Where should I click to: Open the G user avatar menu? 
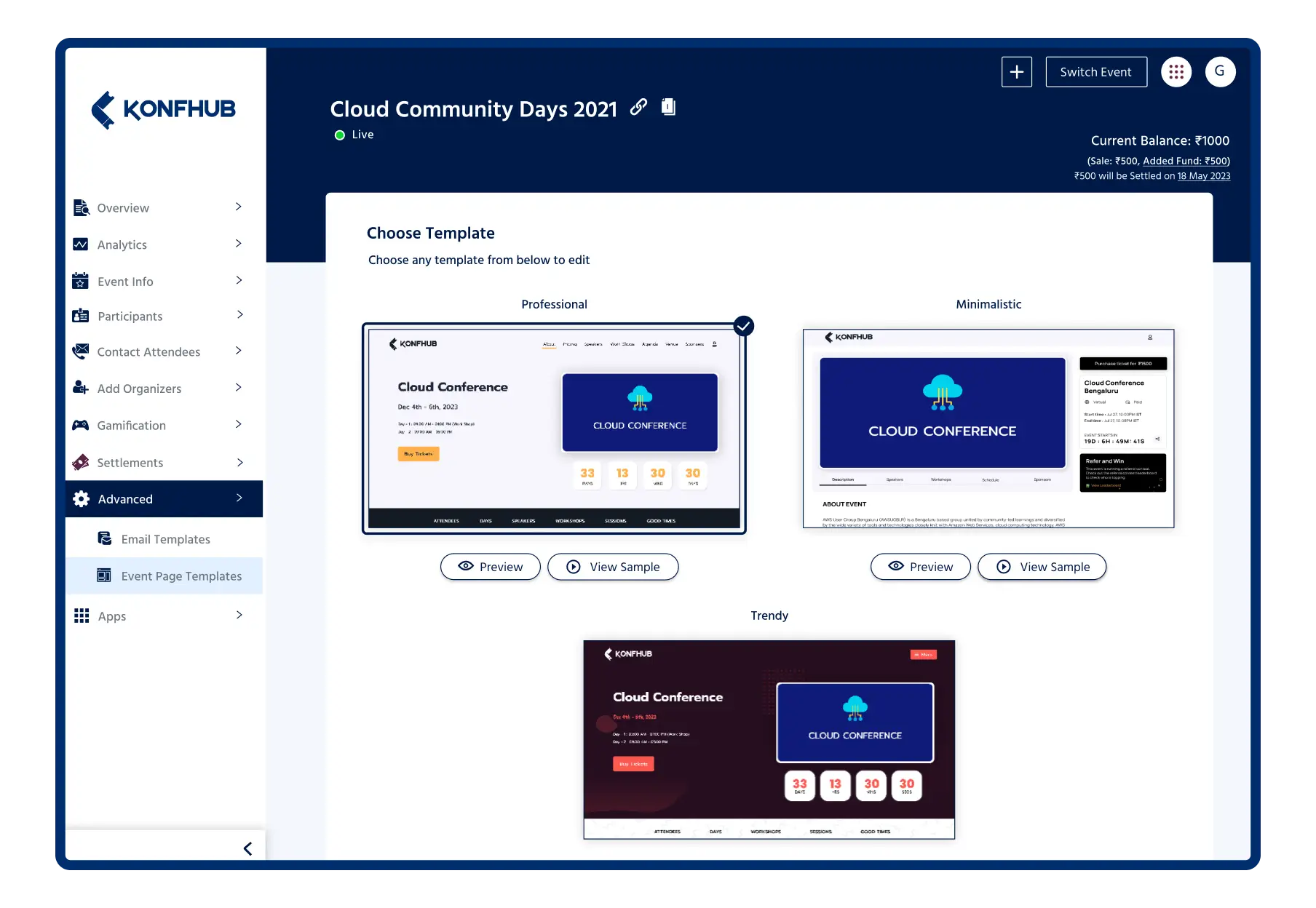point(1220,72)
